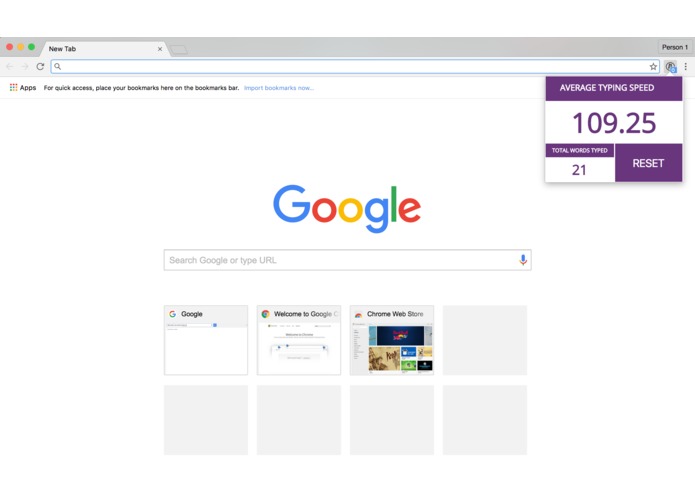This screenshot has height=494, width=695.
Task: Start voice search with the microphone icon
Action: click(x=523, y=260)
